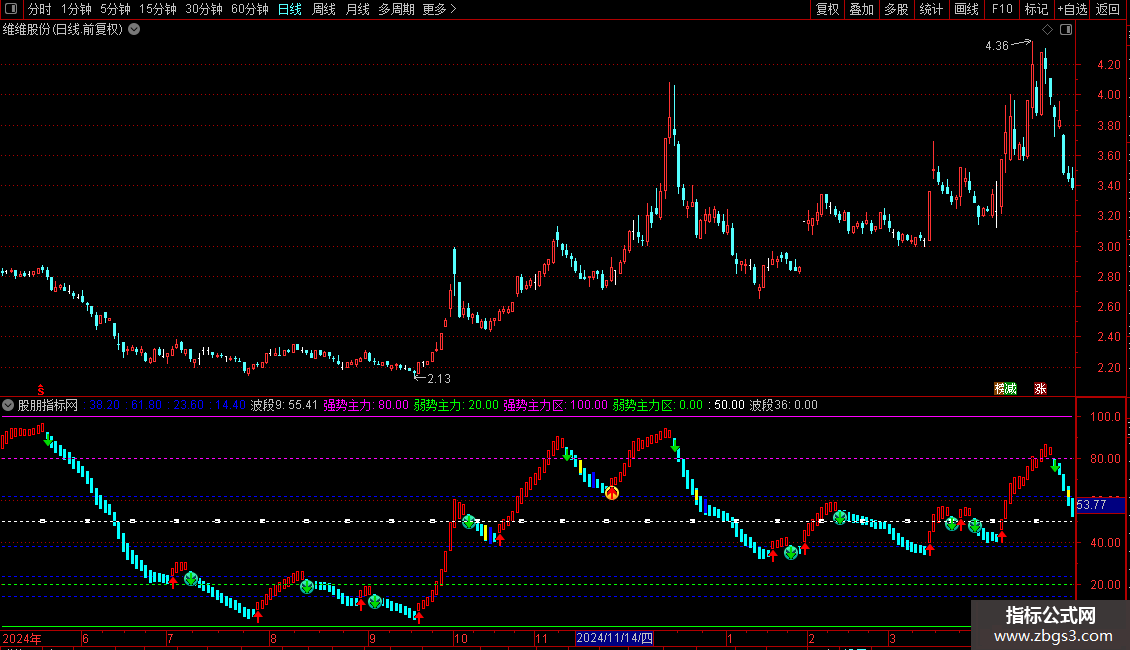Open the 更多 periods expander
1130x650 pixels.
coord(439,9)
